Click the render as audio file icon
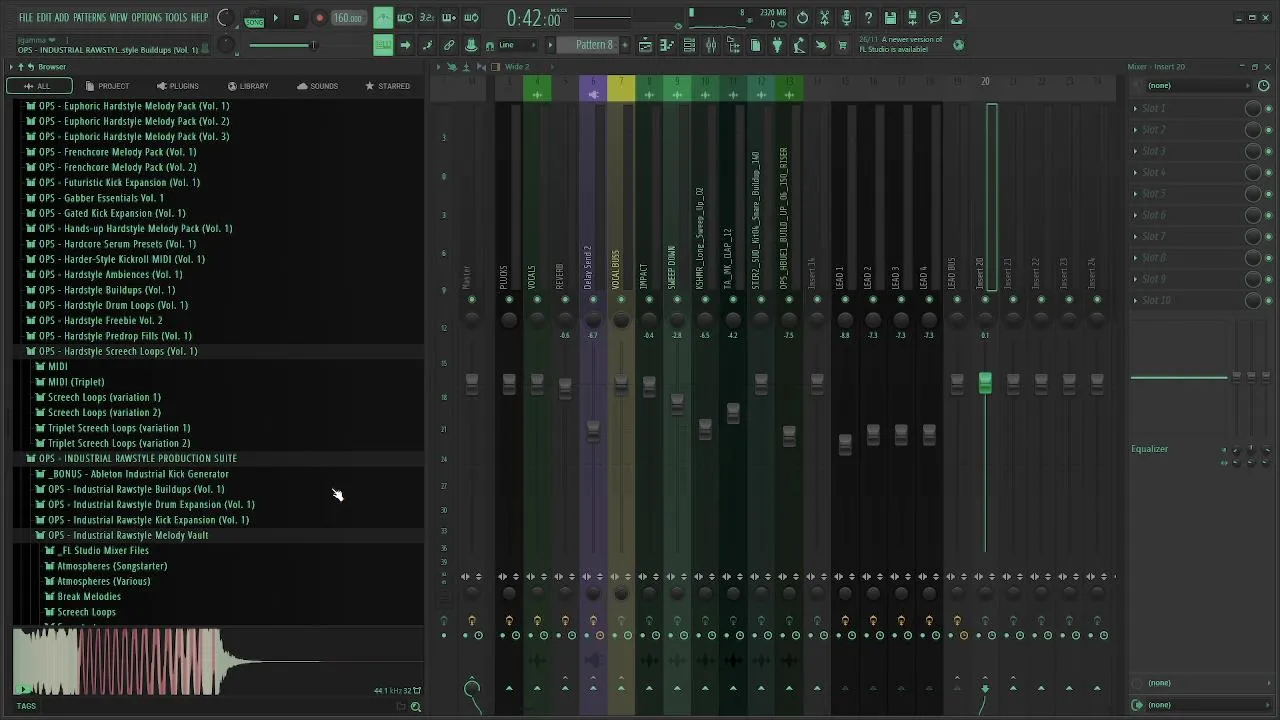 pos(912,17)
